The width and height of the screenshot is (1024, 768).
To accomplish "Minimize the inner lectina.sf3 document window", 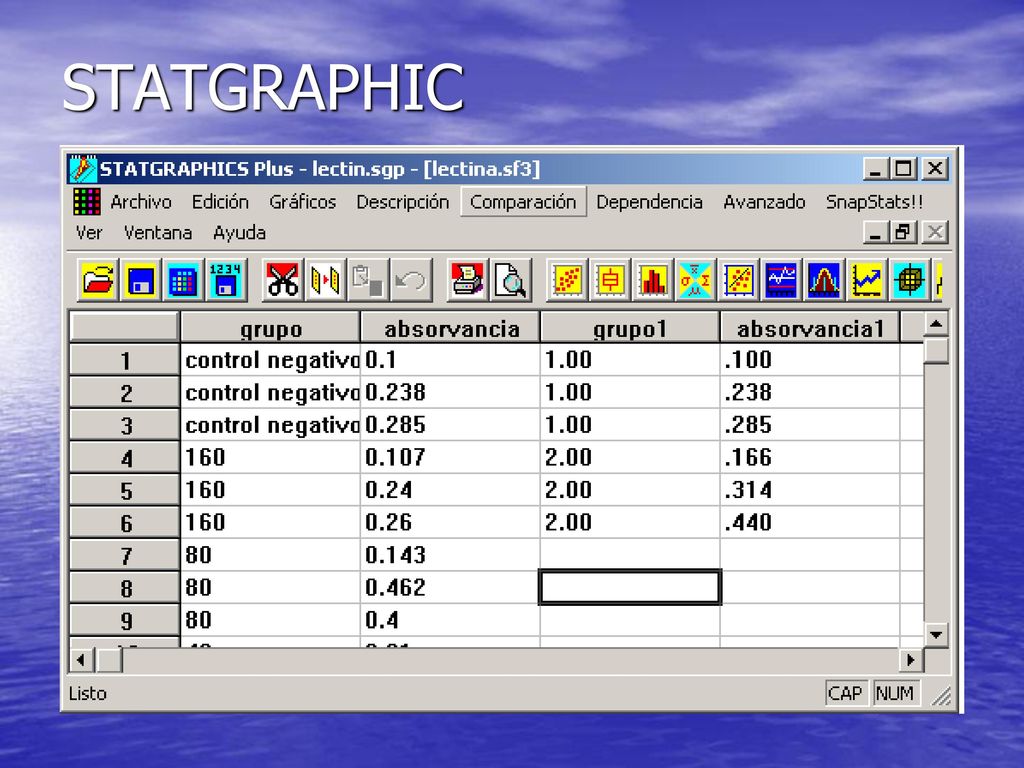I will point(876,232).
